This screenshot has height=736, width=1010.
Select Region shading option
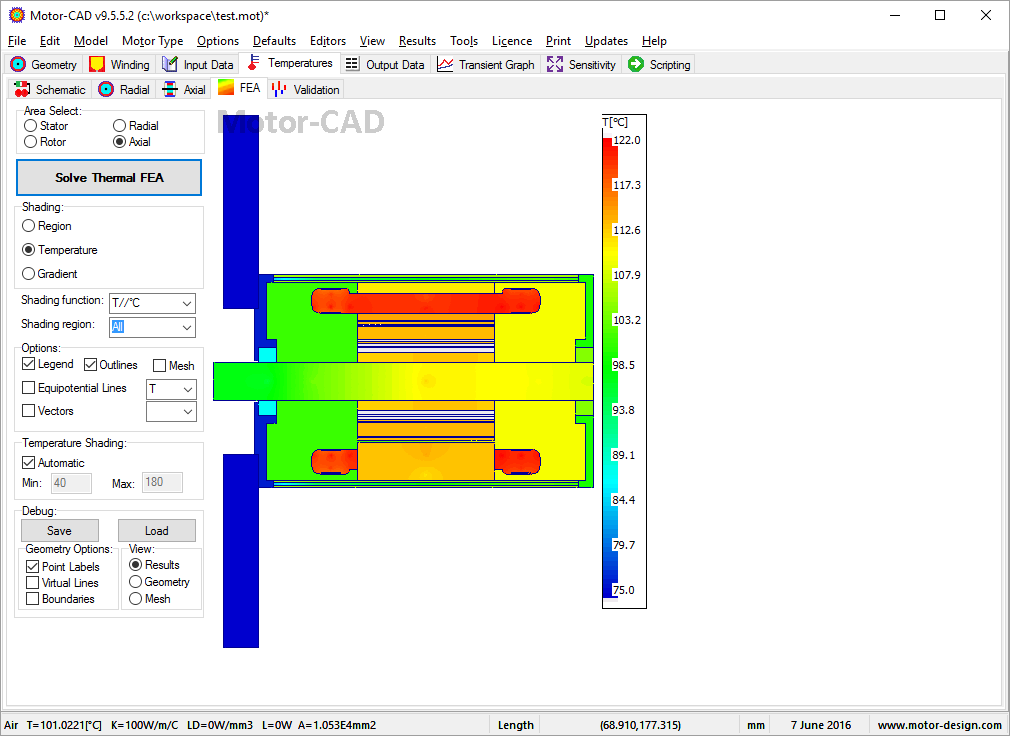[x=28, y=226]
